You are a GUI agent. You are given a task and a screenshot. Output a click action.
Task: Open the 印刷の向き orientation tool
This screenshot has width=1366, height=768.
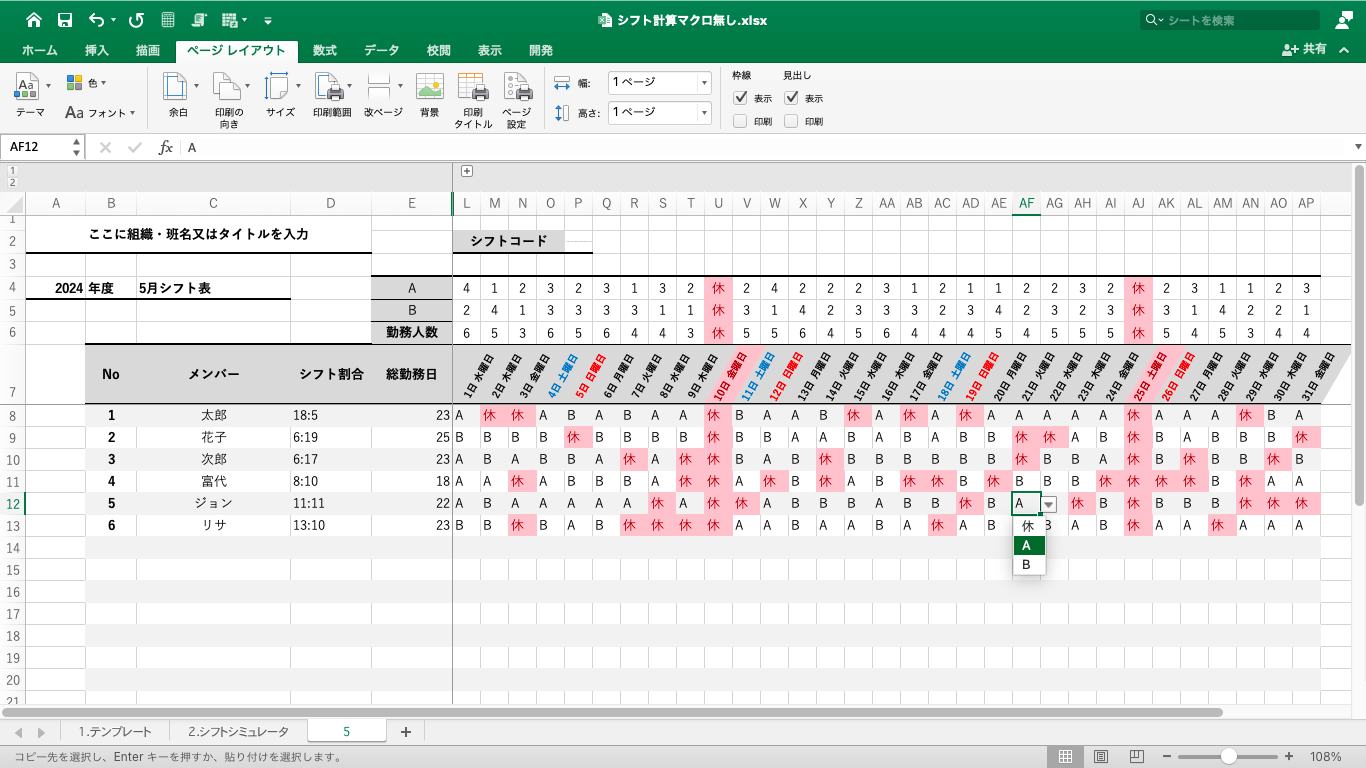click(229, 98)
